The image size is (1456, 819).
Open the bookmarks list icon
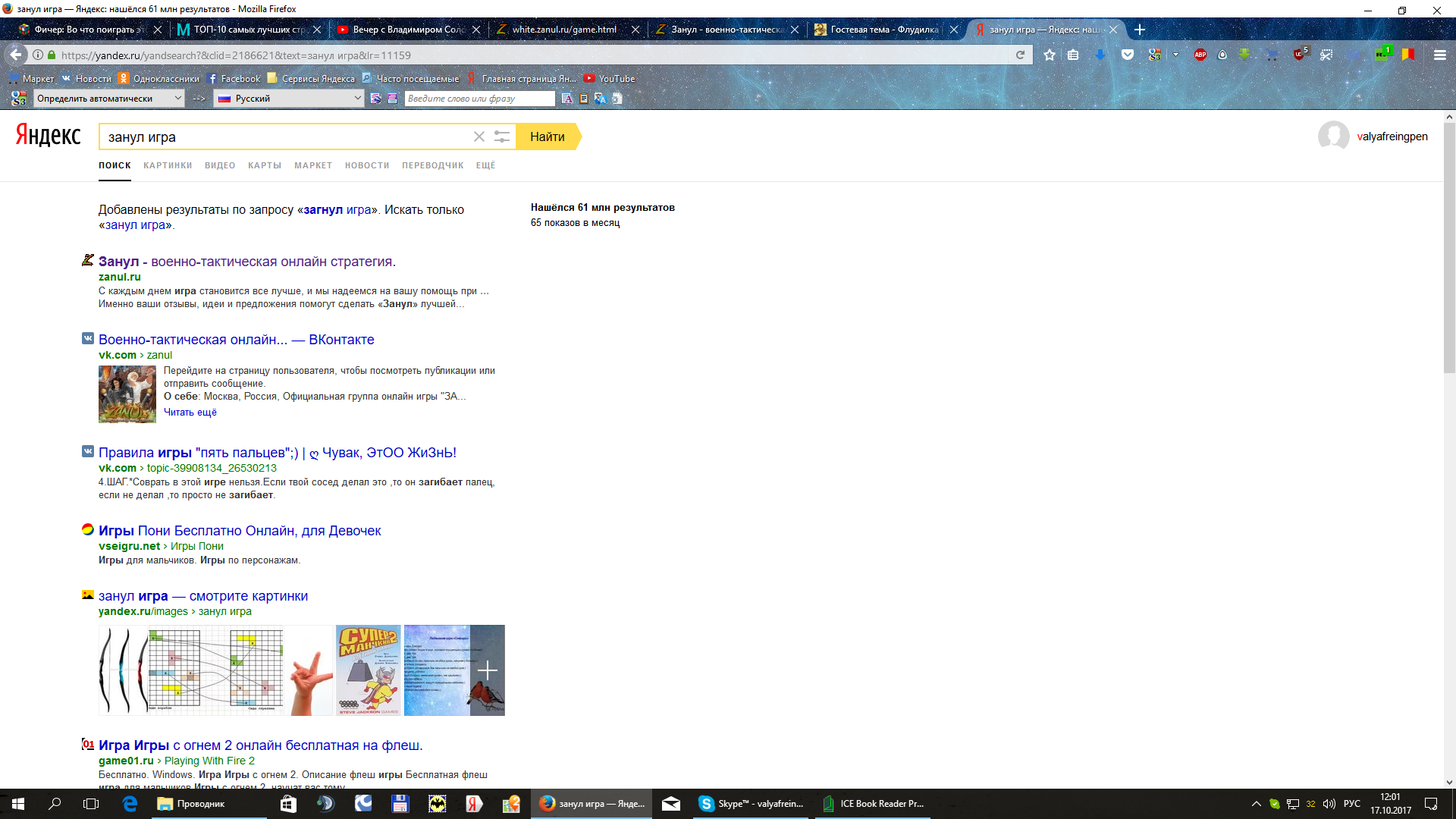coord(1073,55)
